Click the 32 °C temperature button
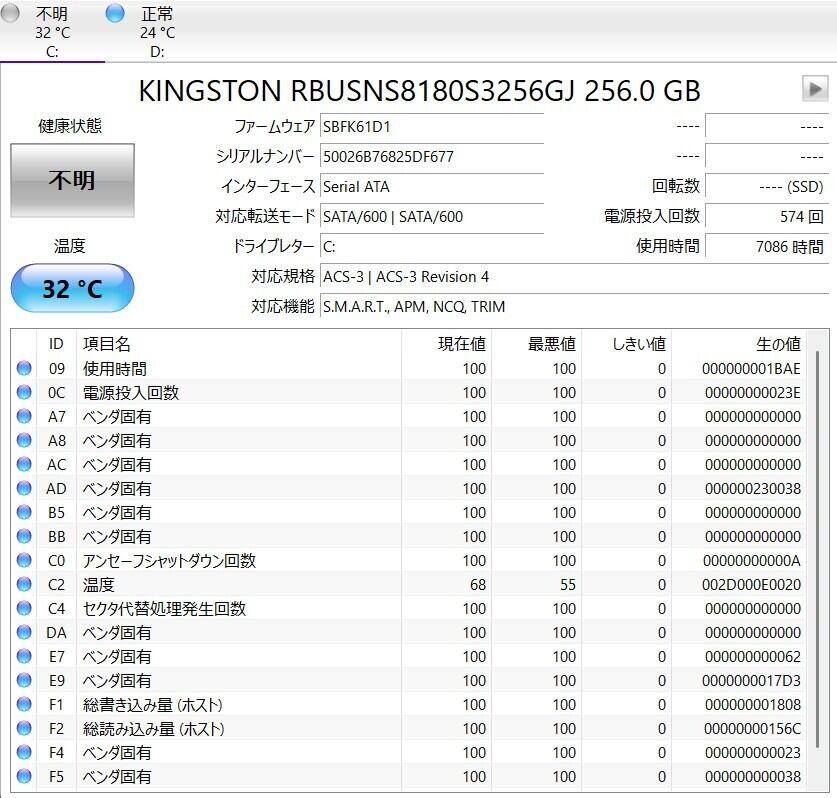837x798 pixels. 72,288
